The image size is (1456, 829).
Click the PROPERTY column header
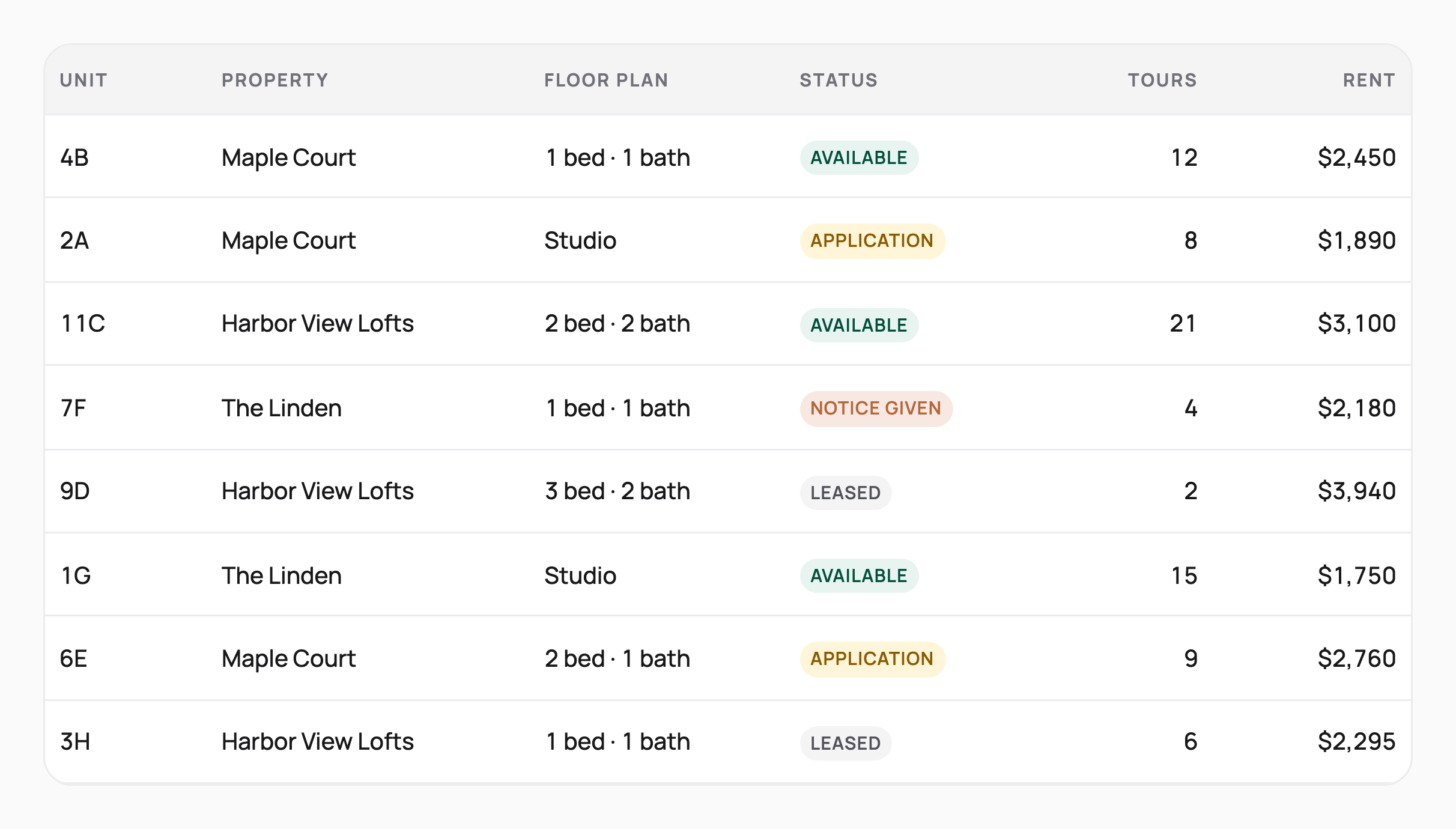click(x=275, y=80)
